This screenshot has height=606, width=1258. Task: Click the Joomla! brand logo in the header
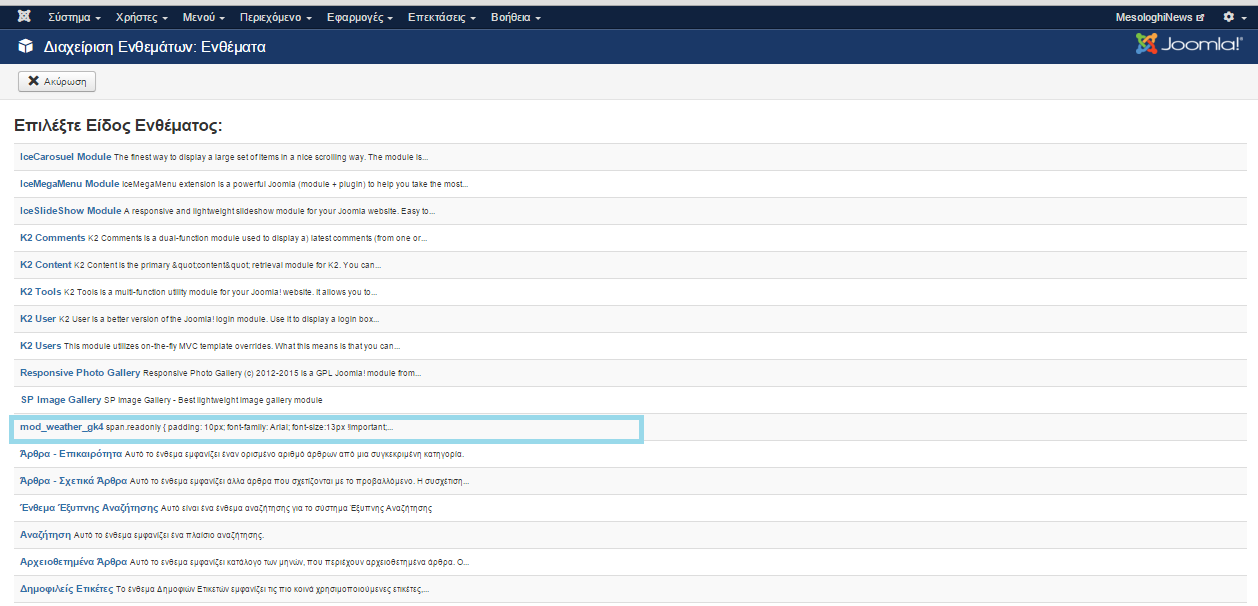[x=1189, y=44]
